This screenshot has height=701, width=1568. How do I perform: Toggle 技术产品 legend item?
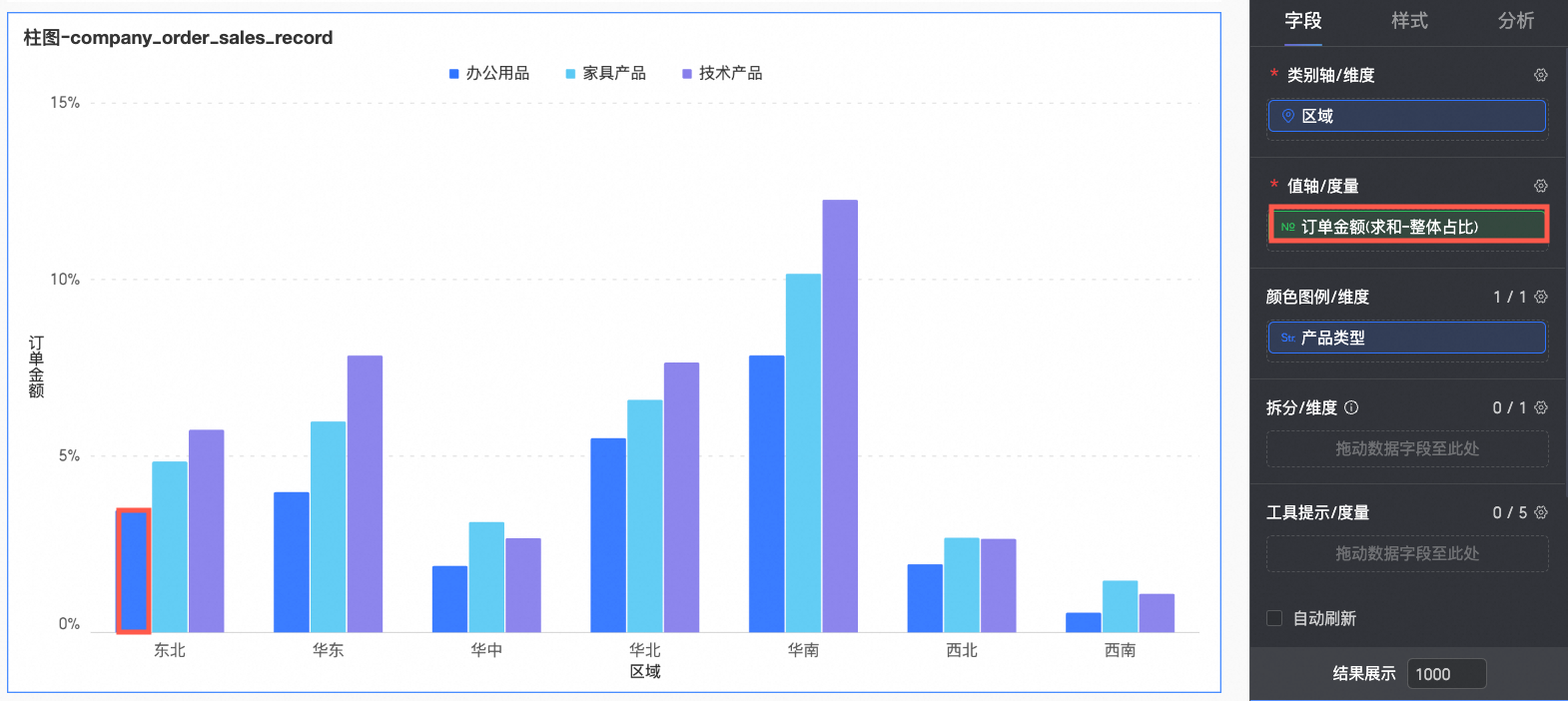(x=722, y=73)
